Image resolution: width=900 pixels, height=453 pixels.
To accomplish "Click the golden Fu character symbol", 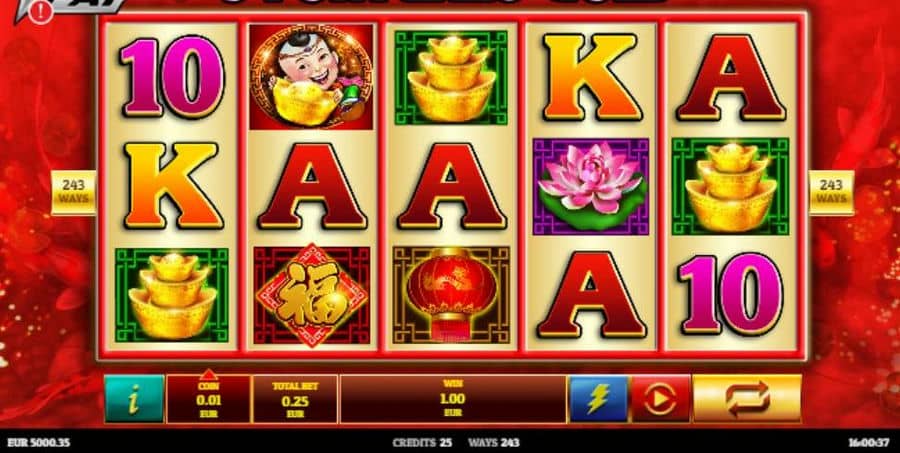I will [312, 295].
